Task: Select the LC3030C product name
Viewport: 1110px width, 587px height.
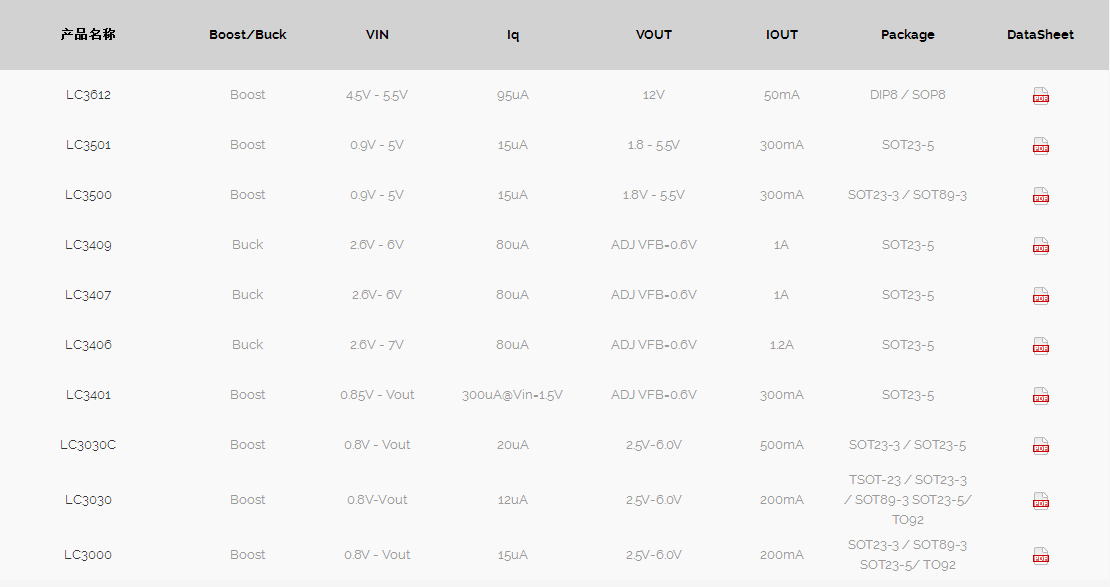Action: pos(88,445)
